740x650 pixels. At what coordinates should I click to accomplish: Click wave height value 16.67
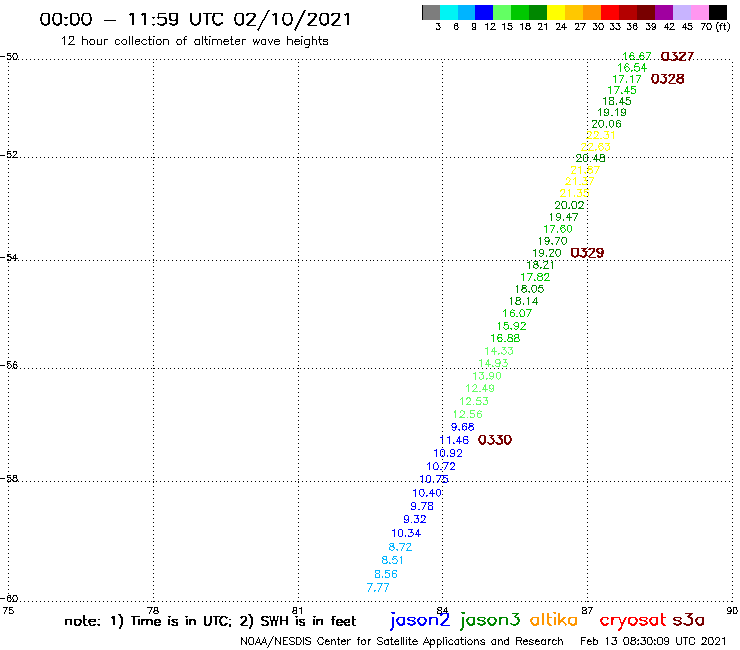(x=637, y=56)
